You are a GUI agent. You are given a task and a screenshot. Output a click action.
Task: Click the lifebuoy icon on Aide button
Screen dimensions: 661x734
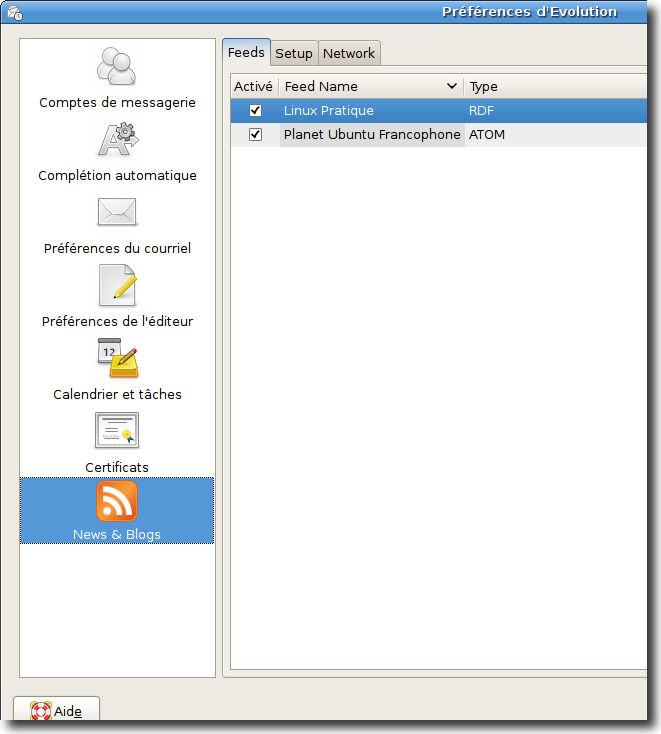(x=40, y=711)
